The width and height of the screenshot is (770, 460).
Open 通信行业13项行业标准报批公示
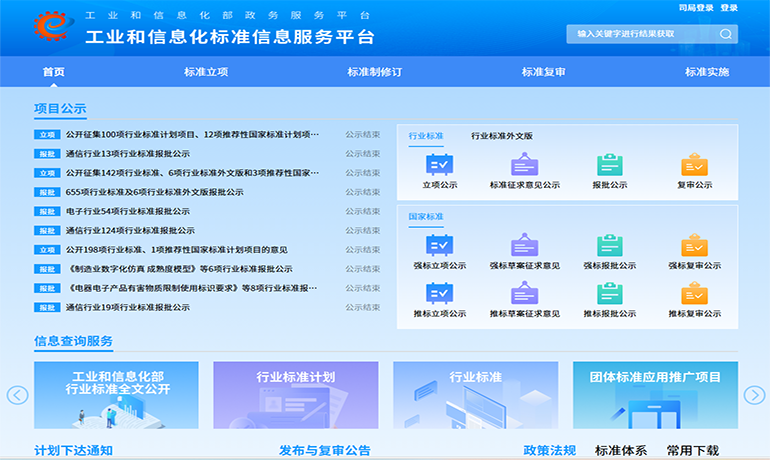128,154
